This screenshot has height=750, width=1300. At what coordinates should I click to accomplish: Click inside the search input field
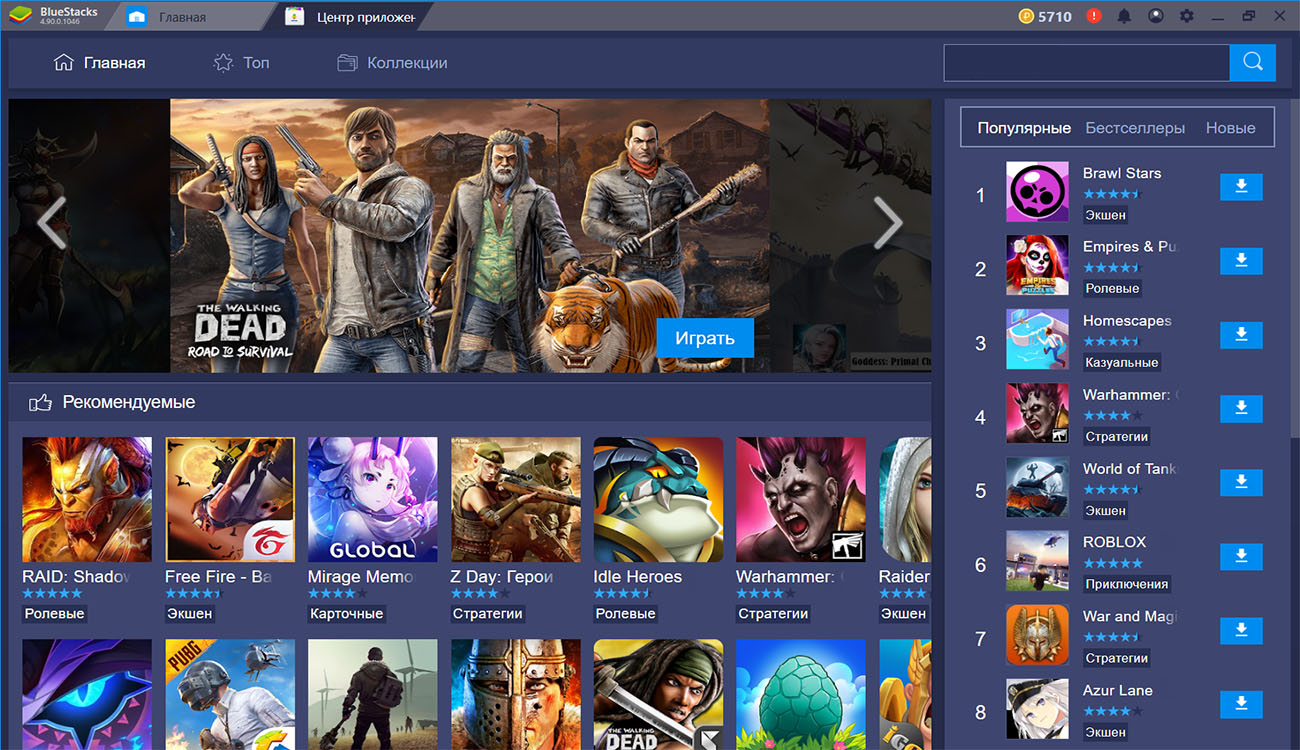point(1086,63)
